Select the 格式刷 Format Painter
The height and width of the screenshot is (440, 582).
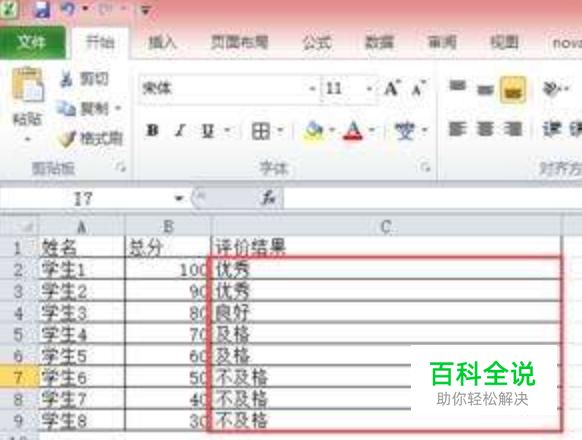coord(90,138)
